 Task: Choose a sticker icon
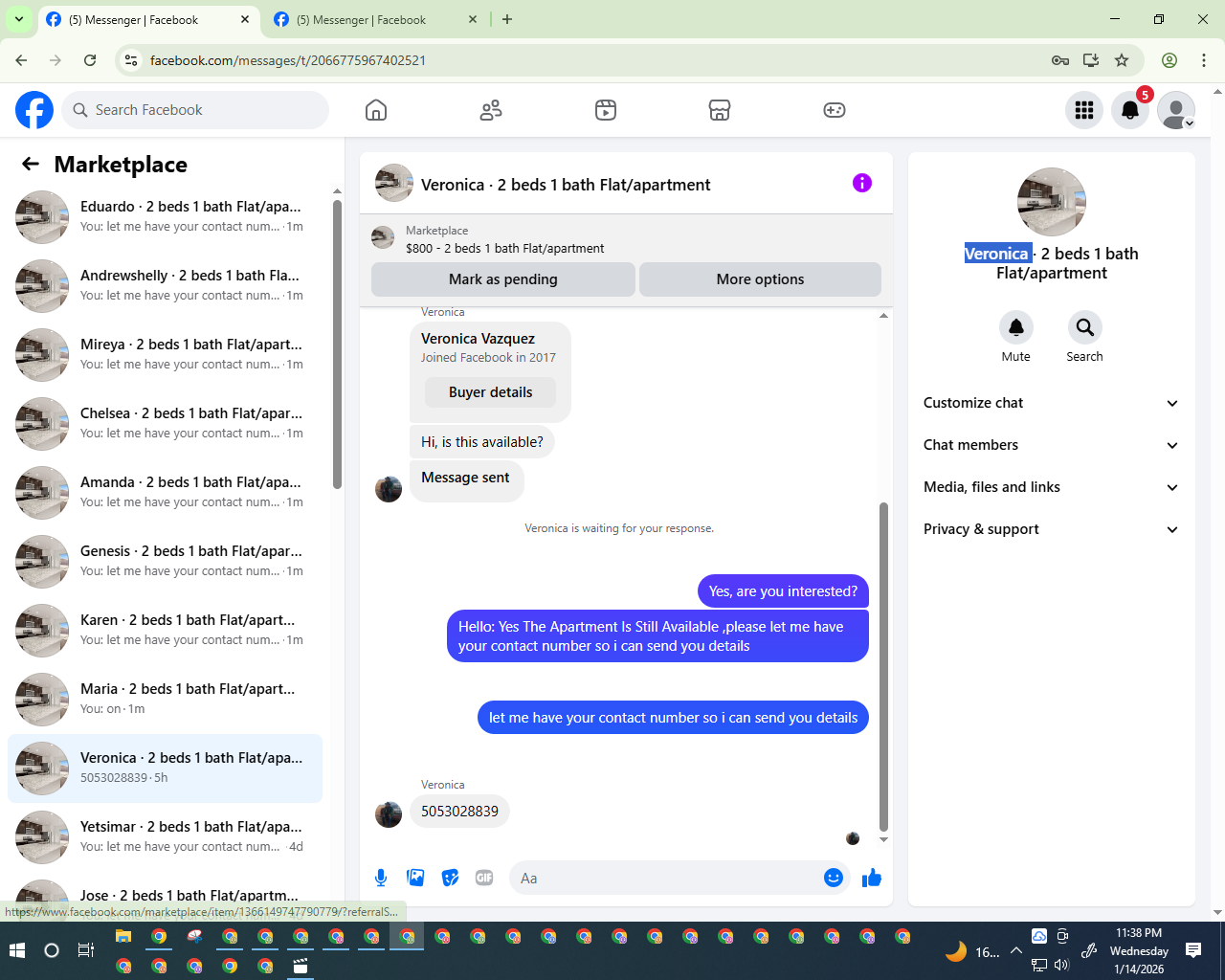tap(450, 878)
